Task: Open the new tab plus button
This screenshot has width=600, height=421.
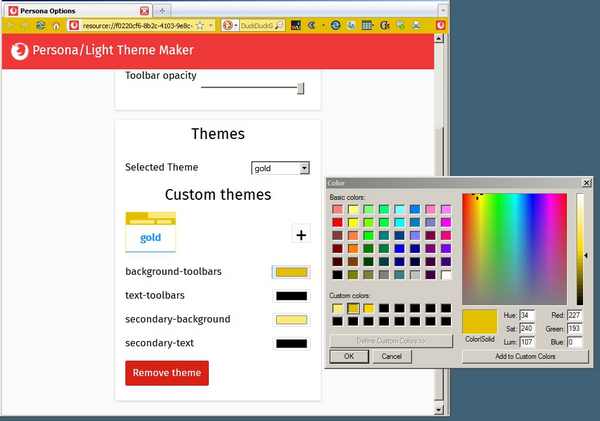Action: [162, 11]
